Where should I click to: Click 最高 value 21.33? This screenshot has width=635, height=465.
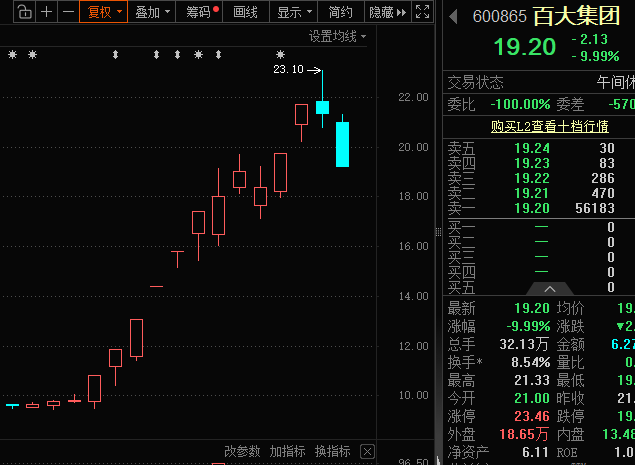click(x=532, y=380)
